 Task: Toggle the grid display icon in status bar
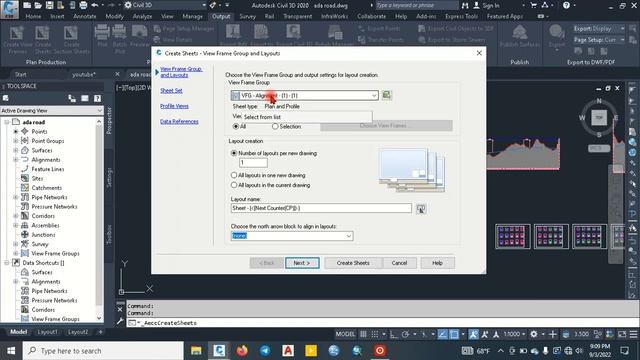point(363,334)
